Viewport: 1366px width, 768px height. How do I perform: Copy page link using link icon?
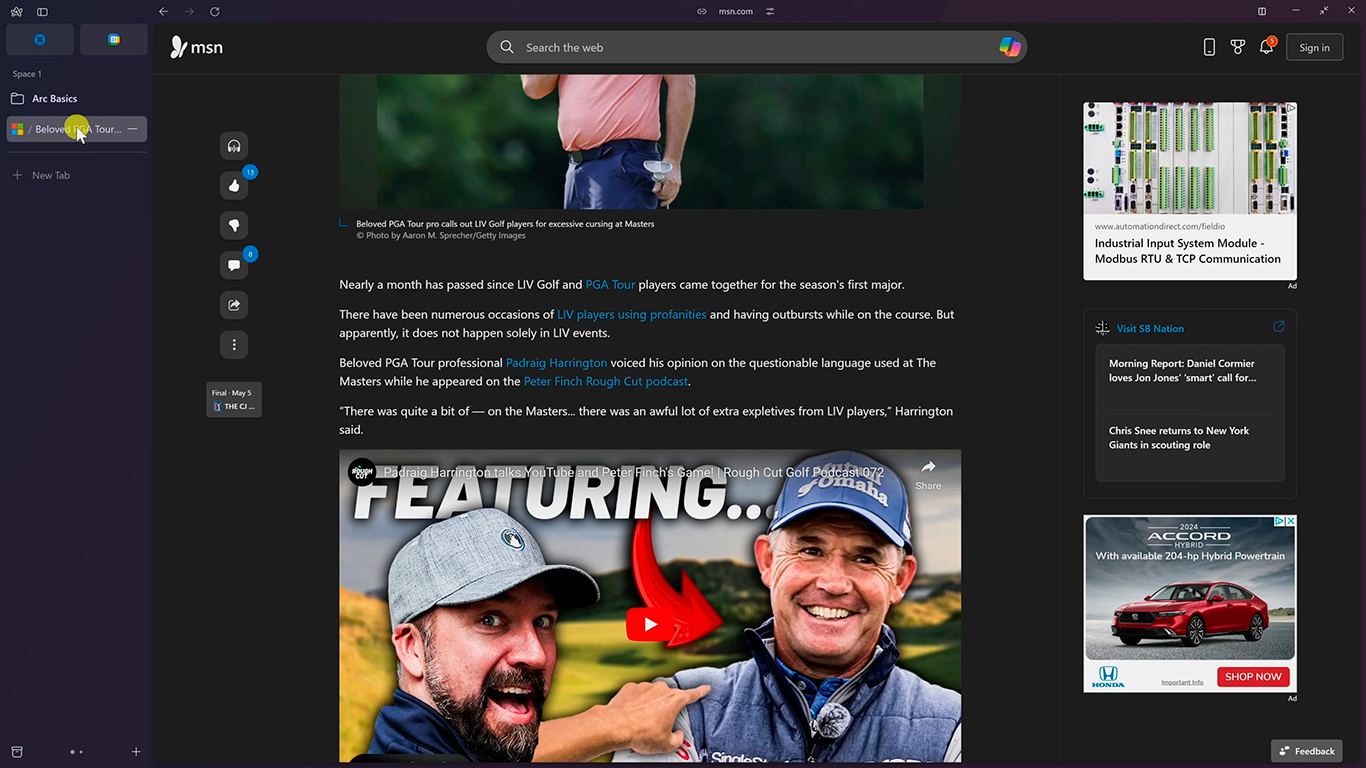pos(702,11)
